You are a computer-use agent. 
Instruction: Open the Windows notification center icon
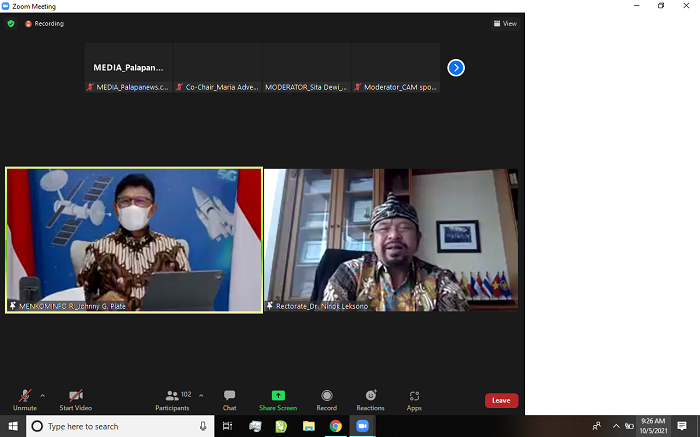(x=682, y=426)
